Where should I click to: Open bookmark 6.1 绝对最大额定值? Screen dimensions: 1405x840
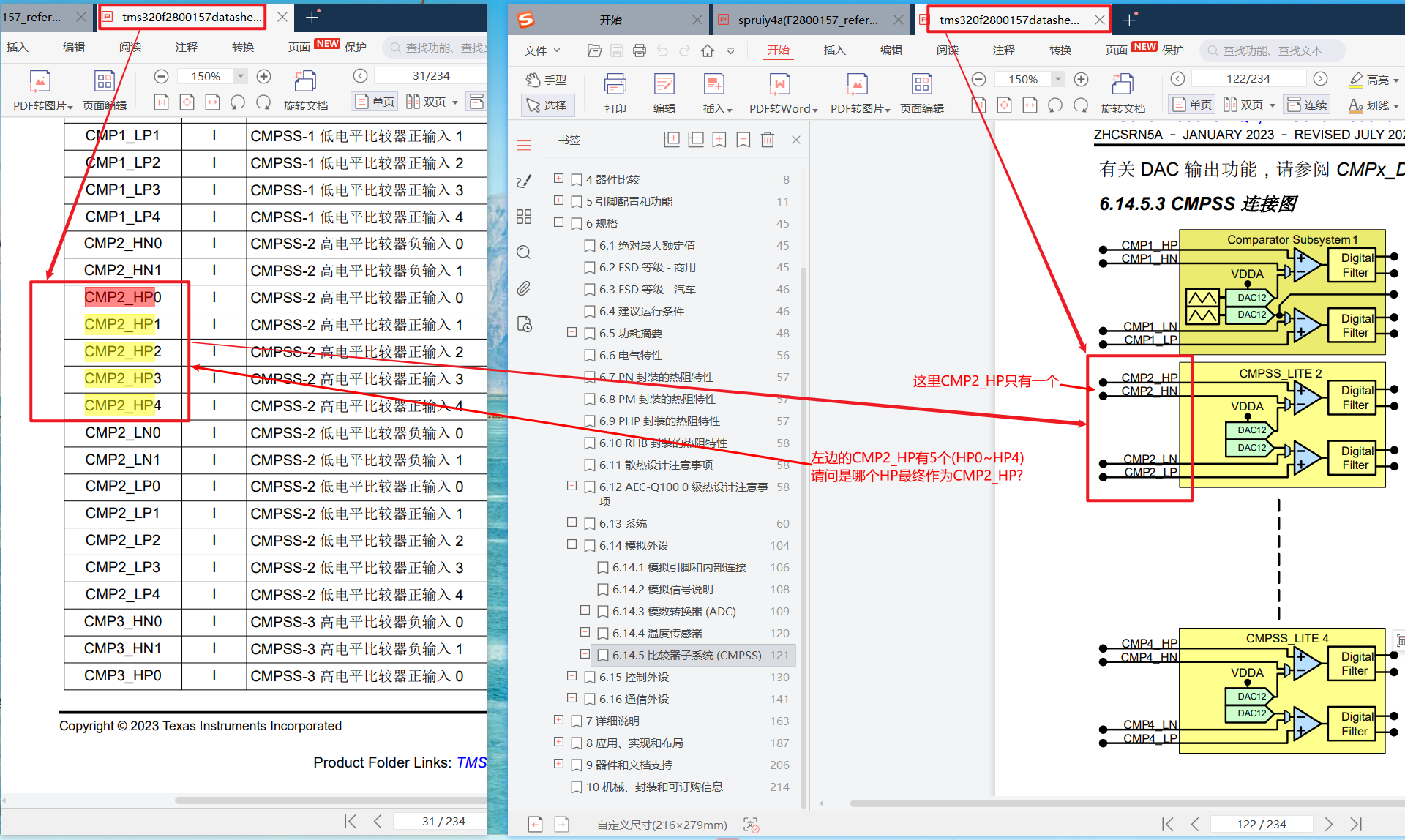click(x=647, y=246)
